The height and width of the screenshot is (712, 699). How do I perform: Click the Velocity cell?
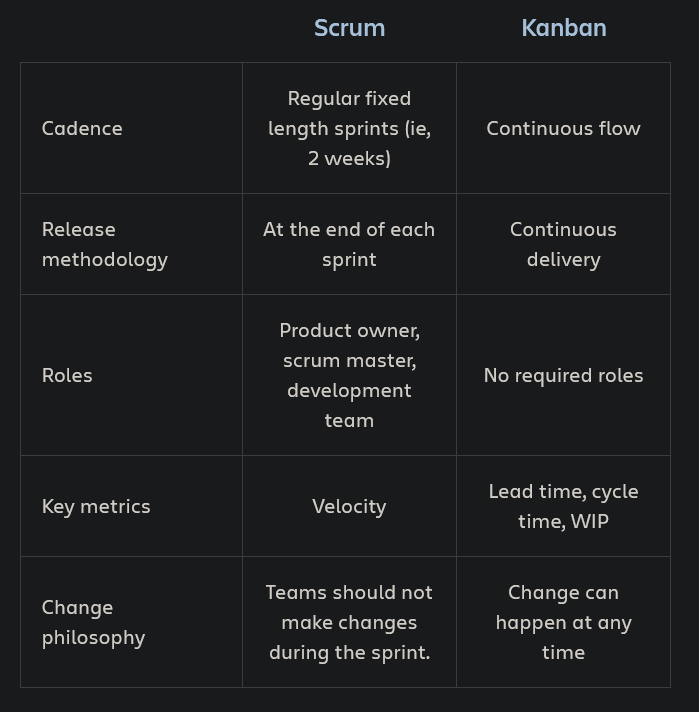[349, 507]
